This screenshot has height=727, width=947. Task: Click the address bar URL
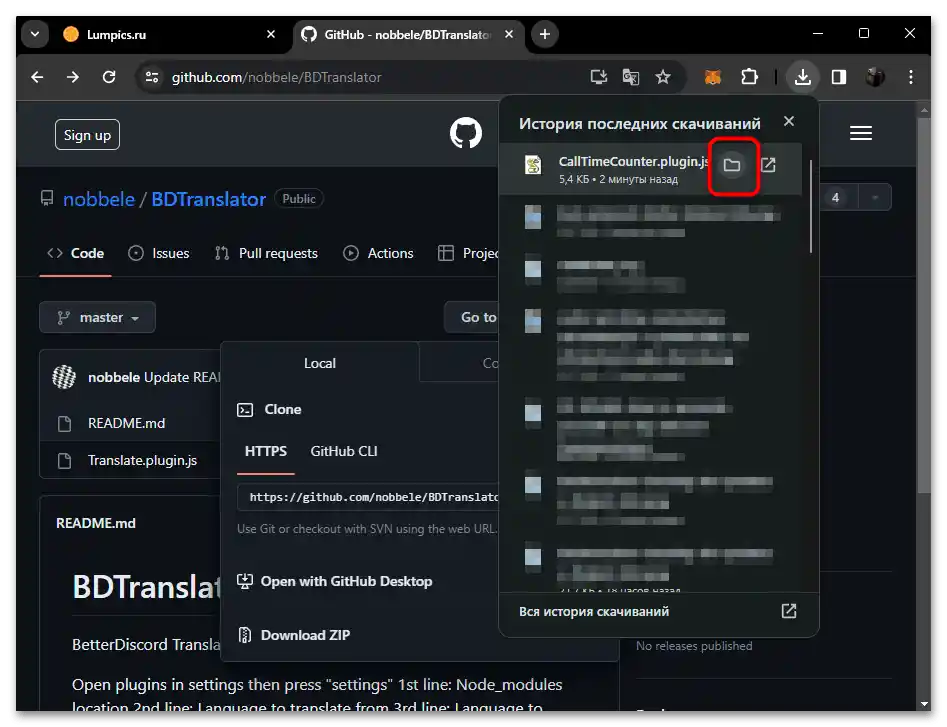point(277,77)
